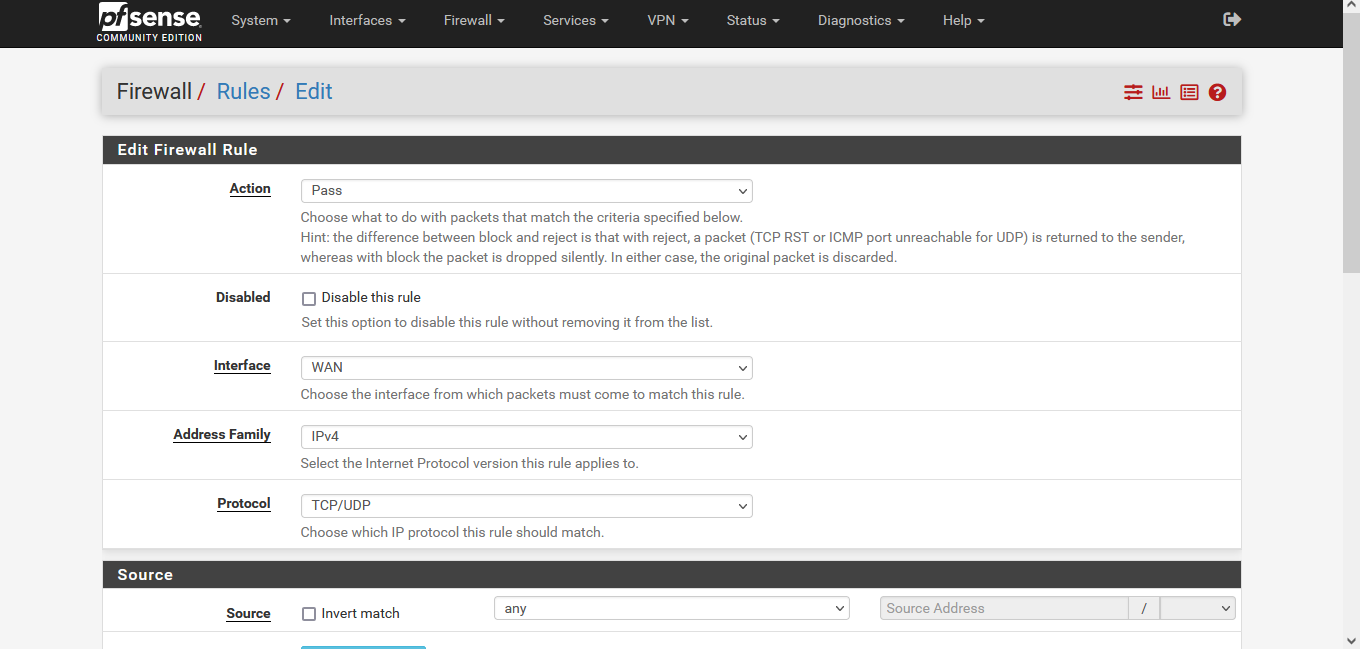Open the VPN menu
Image resolution: width=1360 pixels, height=649 pixels.
[x=668, y=20]
